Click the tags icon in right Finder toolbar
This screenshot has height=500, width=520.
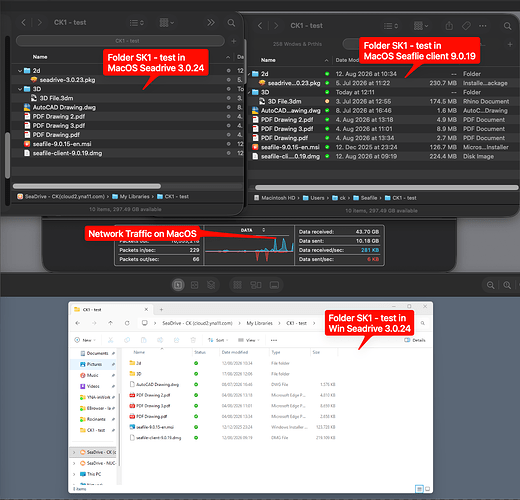tap(466, 26)
